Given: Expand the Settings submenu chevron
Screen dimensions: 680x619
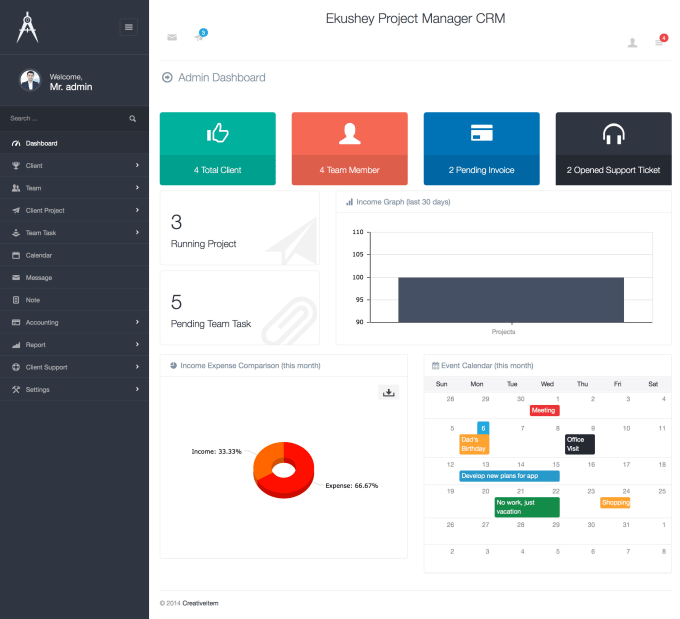Looking at the screenshot, I should (137, 389).
